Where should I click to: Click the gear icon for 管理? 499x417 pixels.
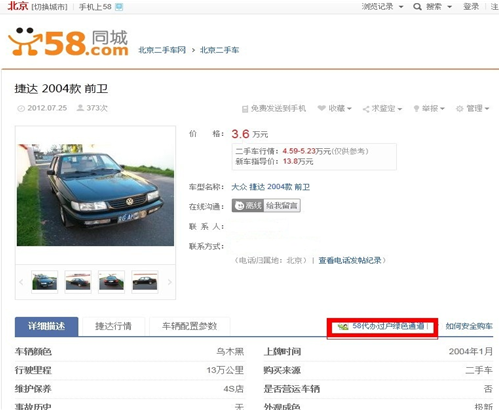(x=460, y=109)
